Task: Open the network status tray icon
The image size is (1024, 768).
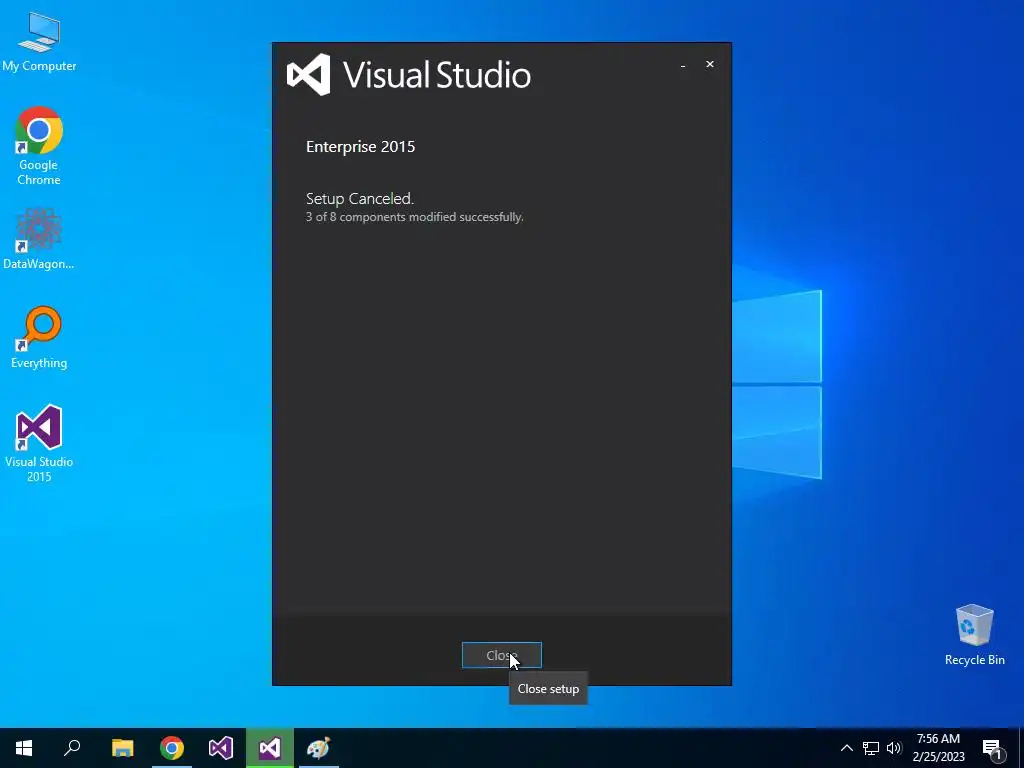Action: [x=871, y=748]
